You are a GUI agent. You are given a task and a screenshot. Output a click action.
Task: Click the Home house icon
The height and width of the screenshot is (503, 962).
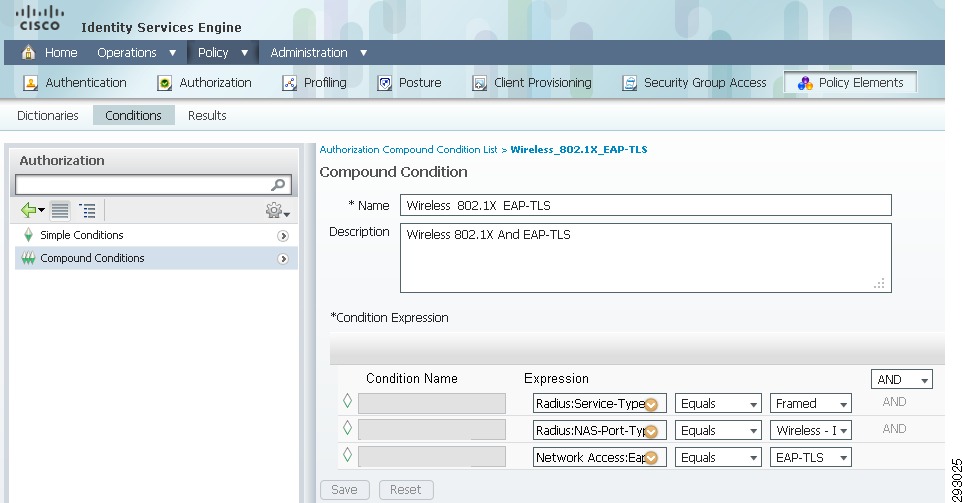coord(28,53)
